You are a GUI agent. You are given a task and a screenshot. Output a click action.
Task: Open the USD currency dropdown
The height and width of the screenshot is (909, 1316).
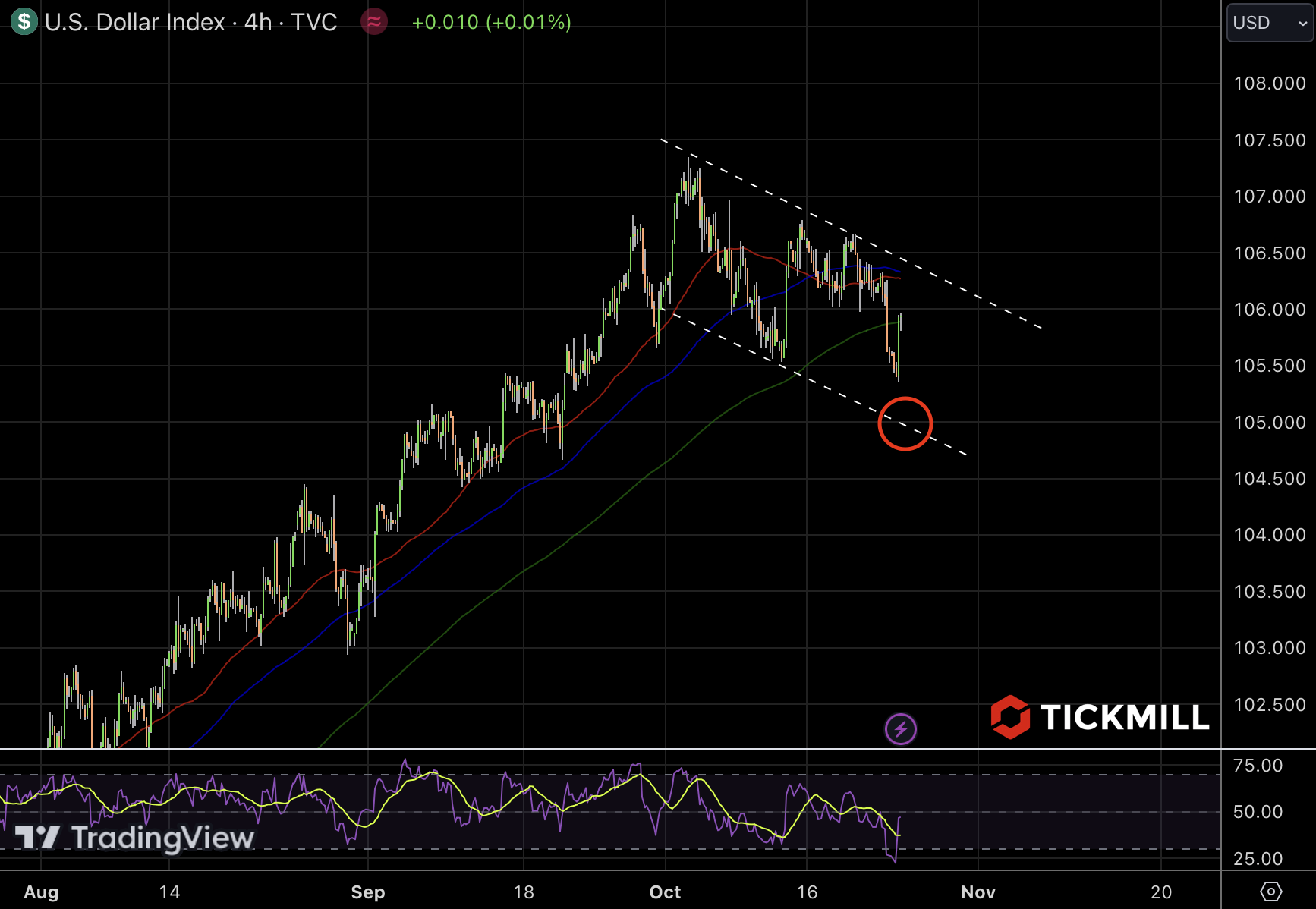pyautogui.click(x=1270, y=23)
